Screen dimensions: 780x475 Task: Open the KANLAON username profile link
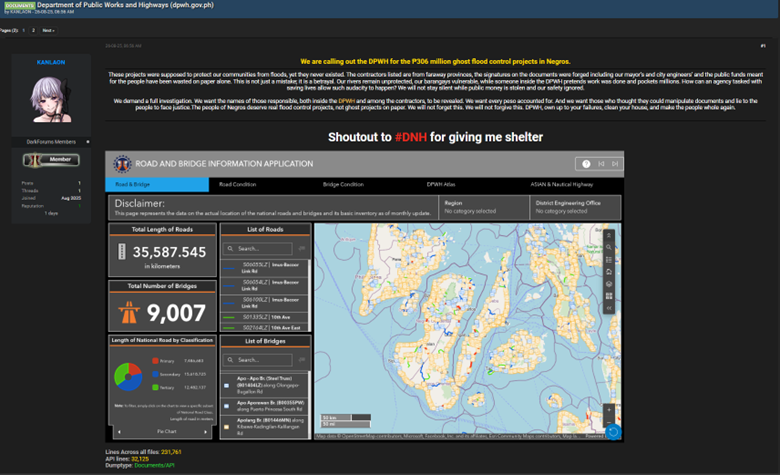(51, 62)
